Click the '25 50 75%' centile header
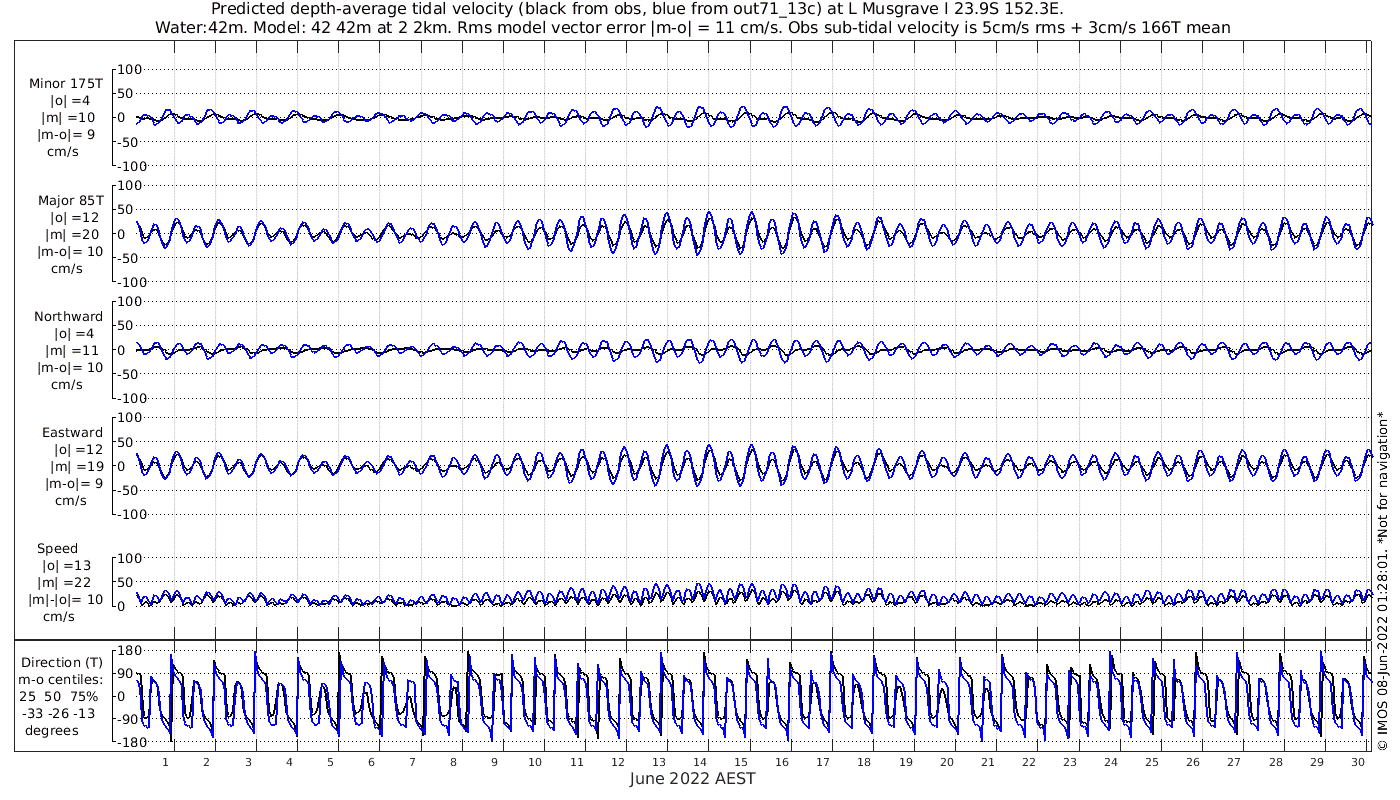The width and height of the screenshot is (1400, 800). 58,696
